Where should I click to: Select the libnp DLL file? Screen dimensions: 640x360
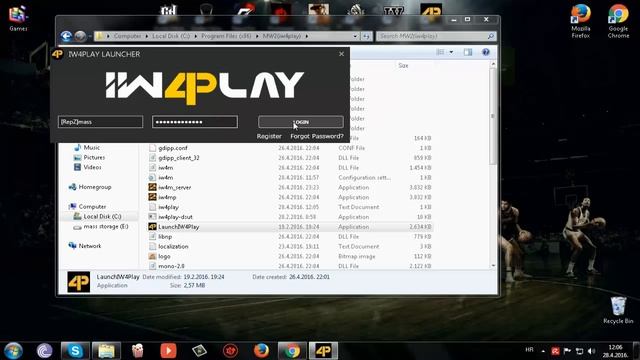coord(165,236)
